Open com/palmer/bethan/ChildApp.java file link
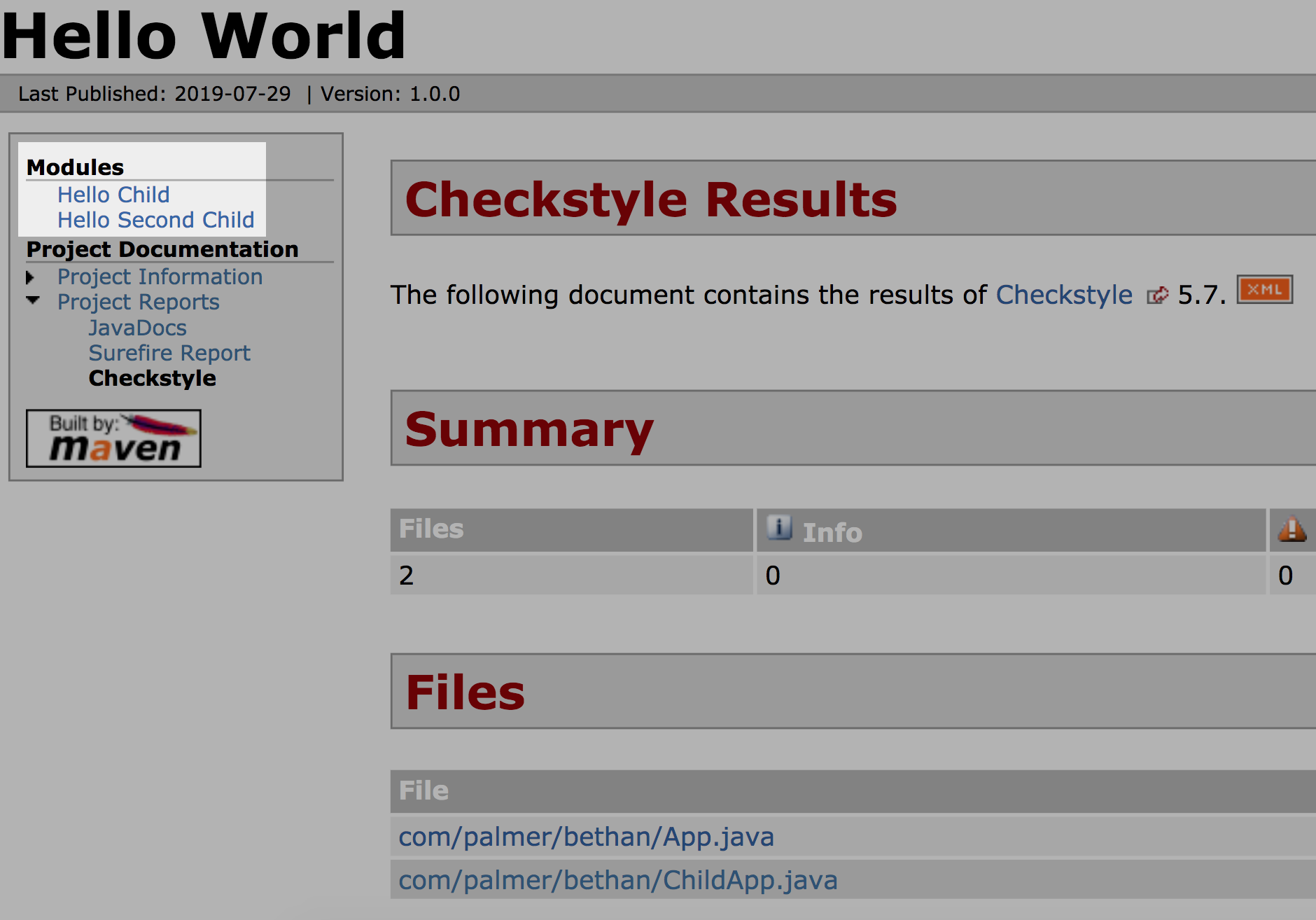Viewport: 1316px width, 920px height. point(617,880)
